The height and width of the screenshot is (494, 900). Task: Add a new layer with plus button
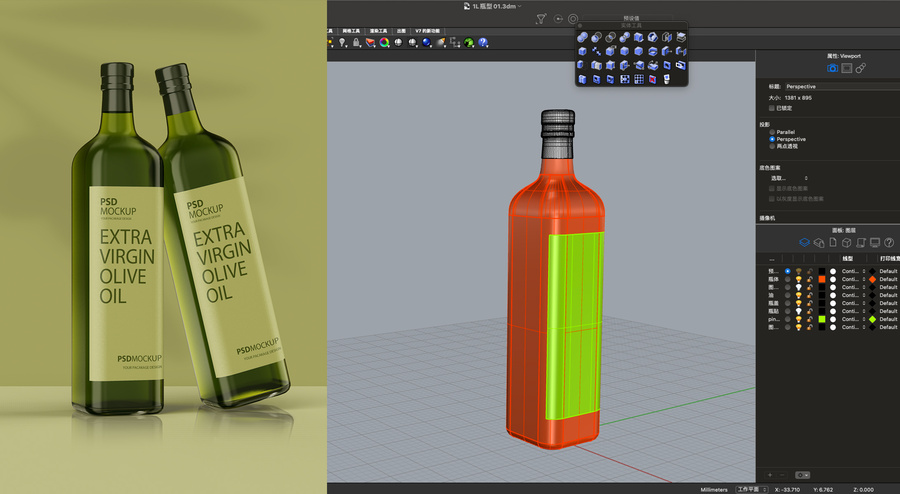[770, 475]
